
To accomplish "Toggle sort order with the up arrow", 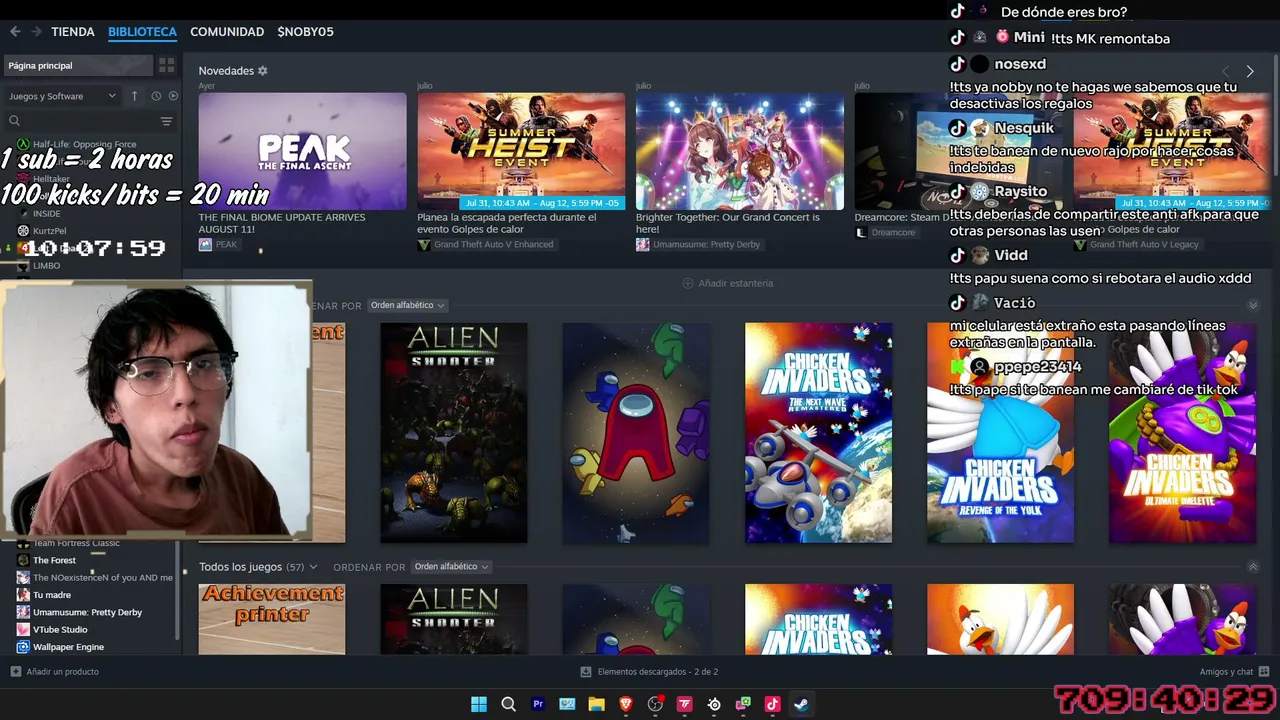I will [x=134, y=96].
